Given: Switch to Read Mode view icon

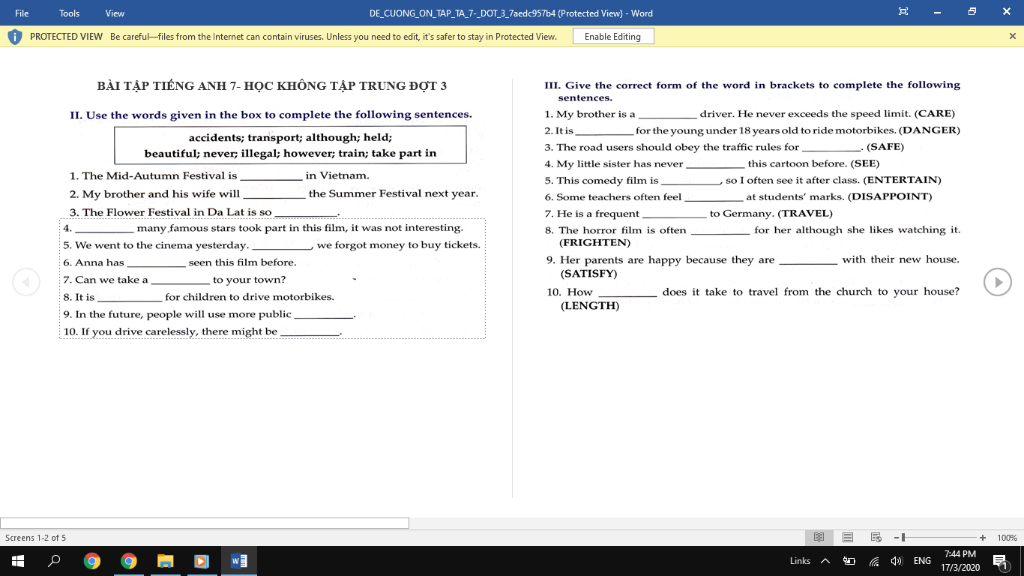Looking at the screenshot, I should [x=819, y=537].
